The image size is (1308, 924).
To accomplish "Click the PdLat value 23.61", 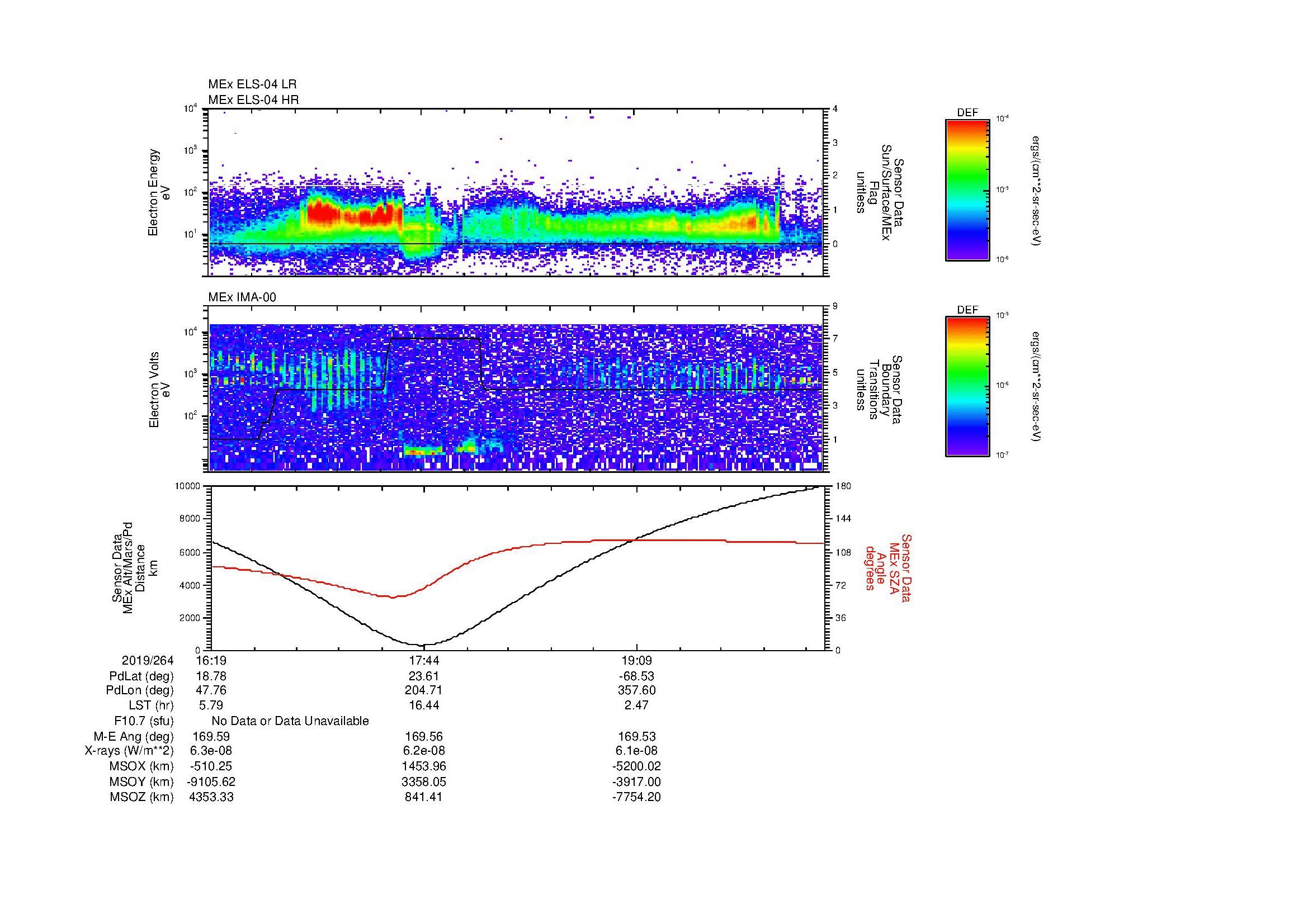I will coord(424,676).
